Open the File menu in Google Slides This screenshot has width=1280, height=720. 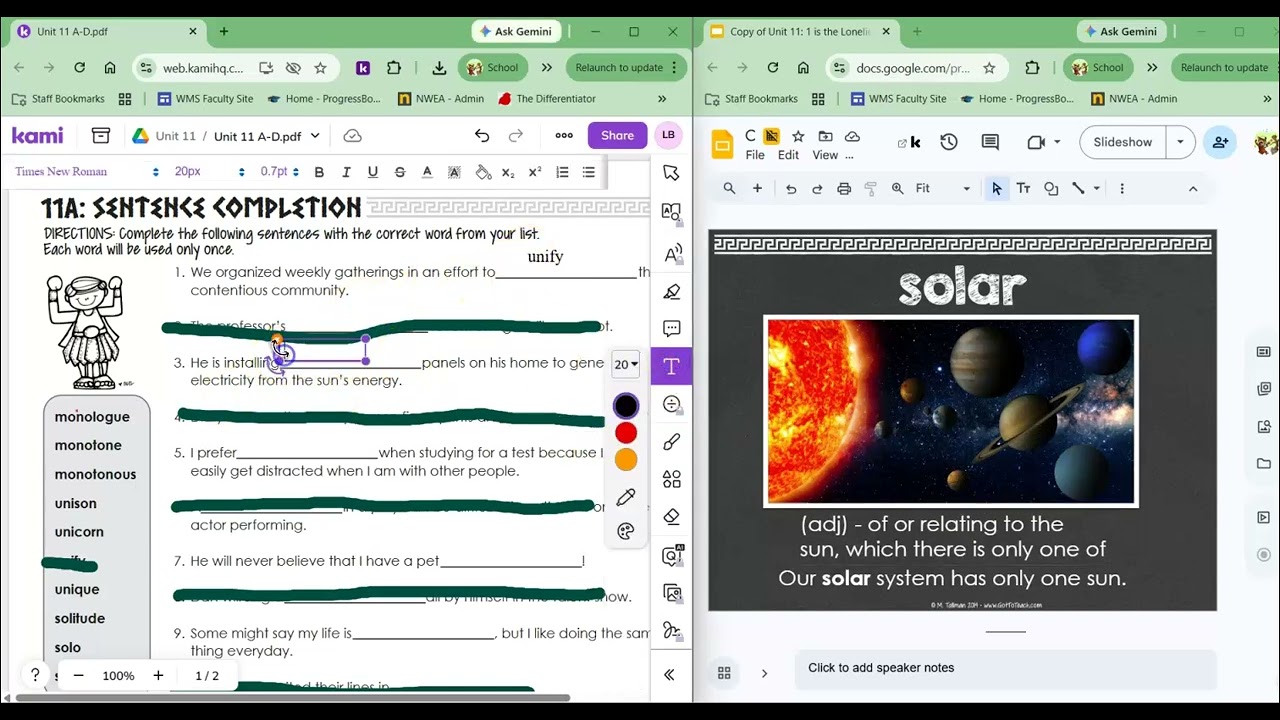755,155
